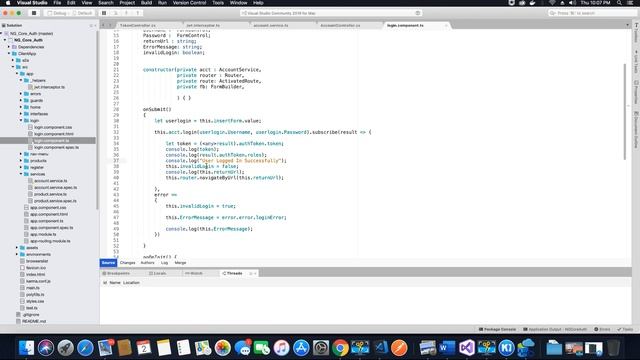Switch to the AccountController.cs tab
The height and width of the screenshot is (360, 640).
point(340,25)
